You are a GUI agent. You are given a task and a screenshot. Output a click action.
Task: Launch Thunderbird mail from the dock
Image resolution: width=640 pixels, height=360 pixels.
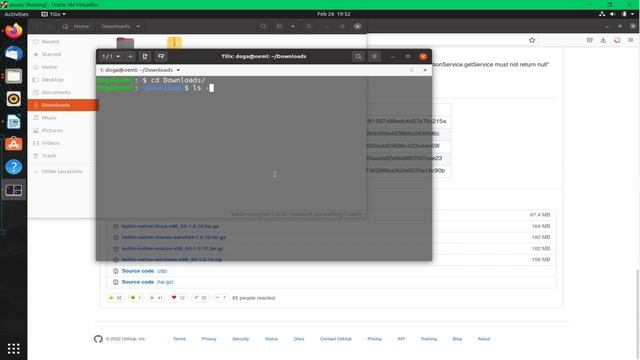[x=13, y=53]
